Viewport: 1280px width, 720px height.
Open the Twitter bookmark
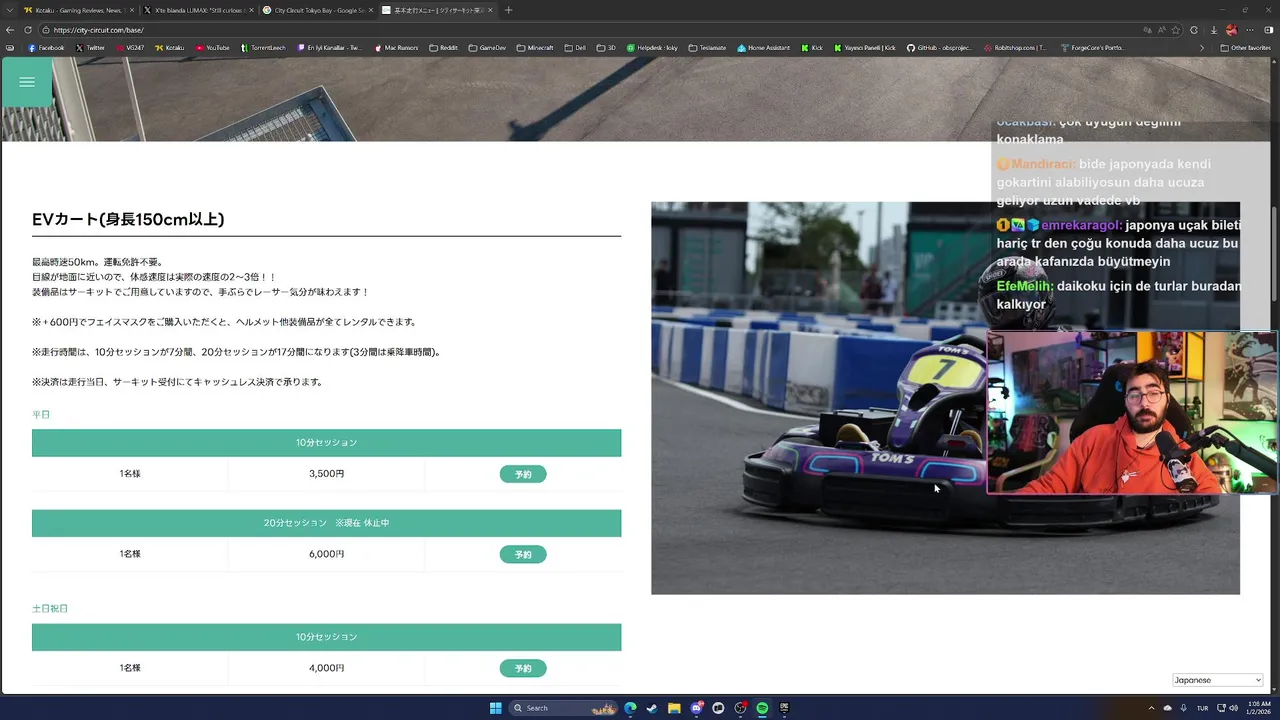pyautogui.click(x=90, y=47)
